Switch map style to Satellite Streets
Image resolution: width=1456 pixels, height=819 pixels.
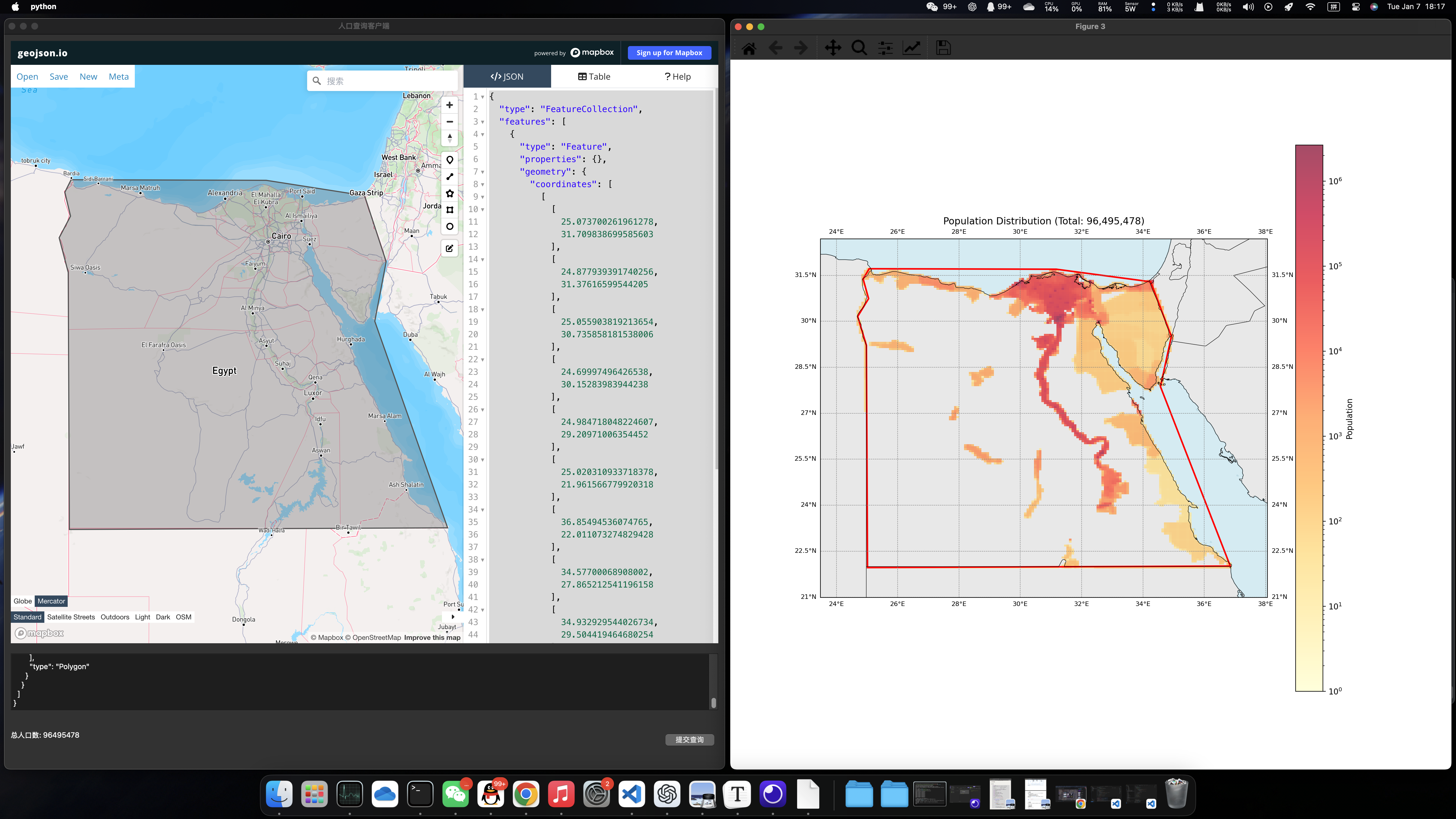pos(71,617)
